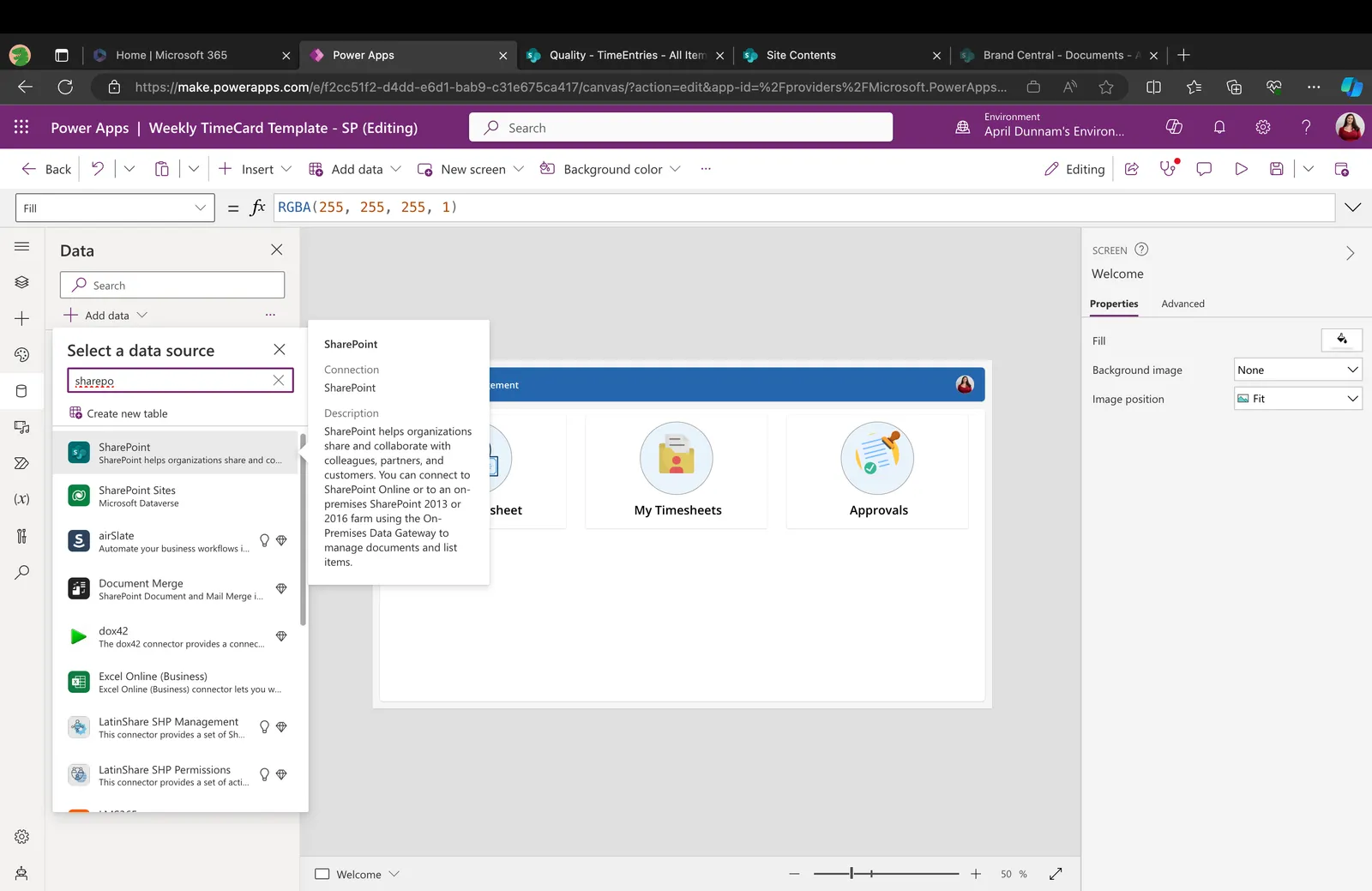
Task: Open the Variables (x) icon in left rail
Action: coord(22,499)
